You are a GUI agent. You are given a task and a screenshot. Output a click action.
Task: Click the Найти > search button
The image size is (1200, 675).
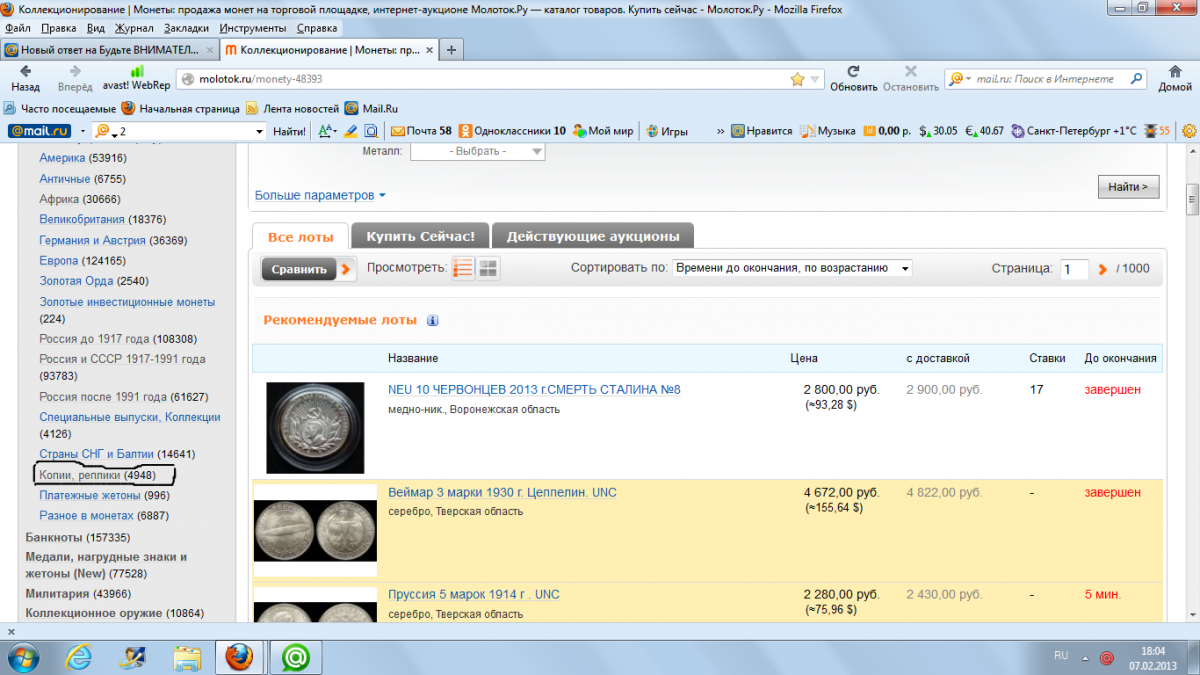click(x=1128, y=186)
